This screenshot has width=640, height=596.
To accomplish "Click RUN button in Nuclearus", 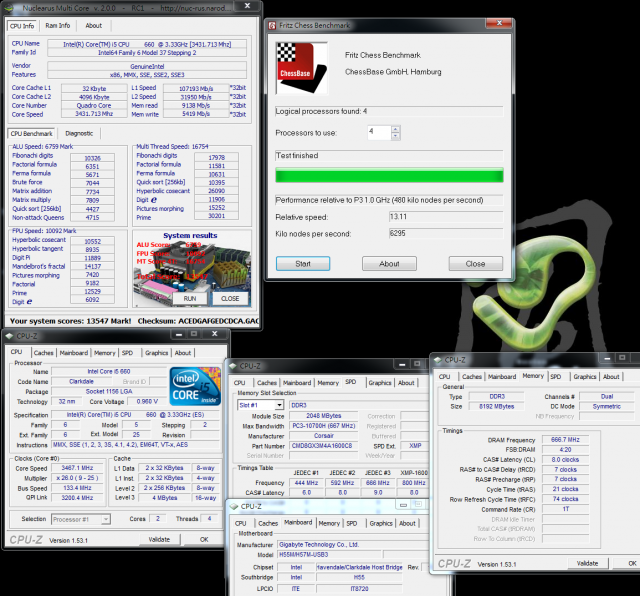I will point(190,298).
